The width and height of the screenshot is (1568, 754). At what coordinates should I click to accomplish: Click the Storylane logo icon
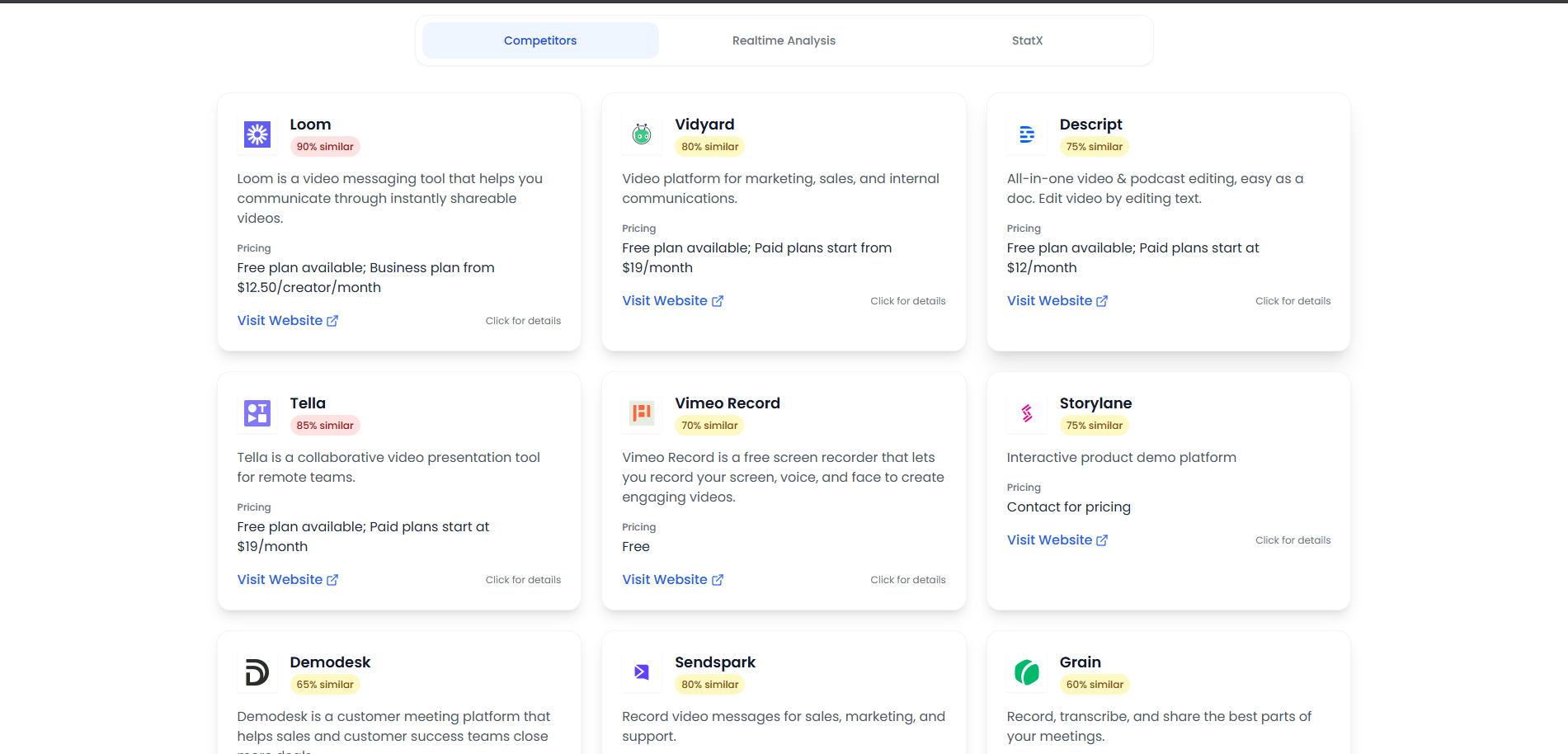click(x=1027, y=413)
